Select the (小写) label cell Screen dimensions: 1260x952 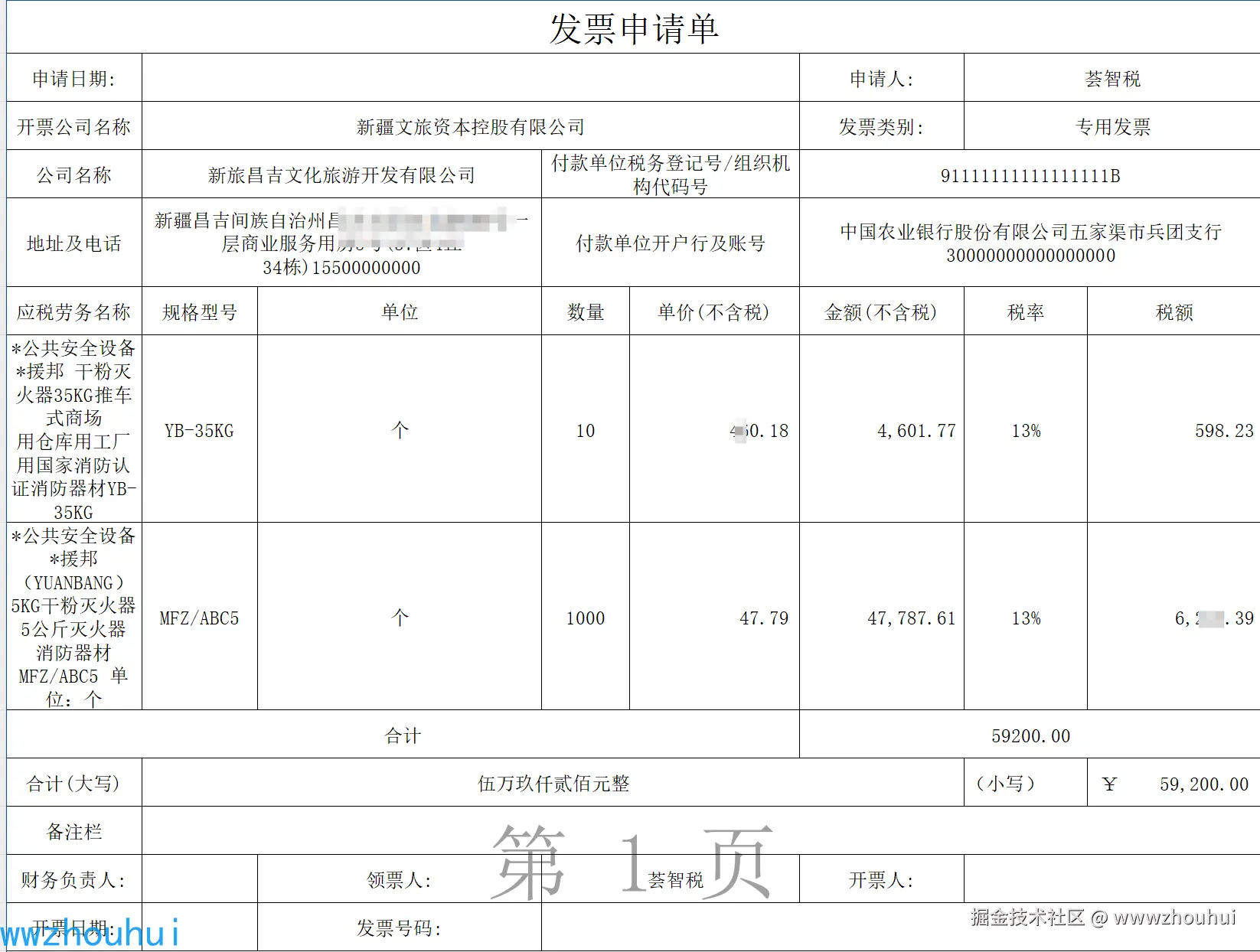click(1026, 783)
